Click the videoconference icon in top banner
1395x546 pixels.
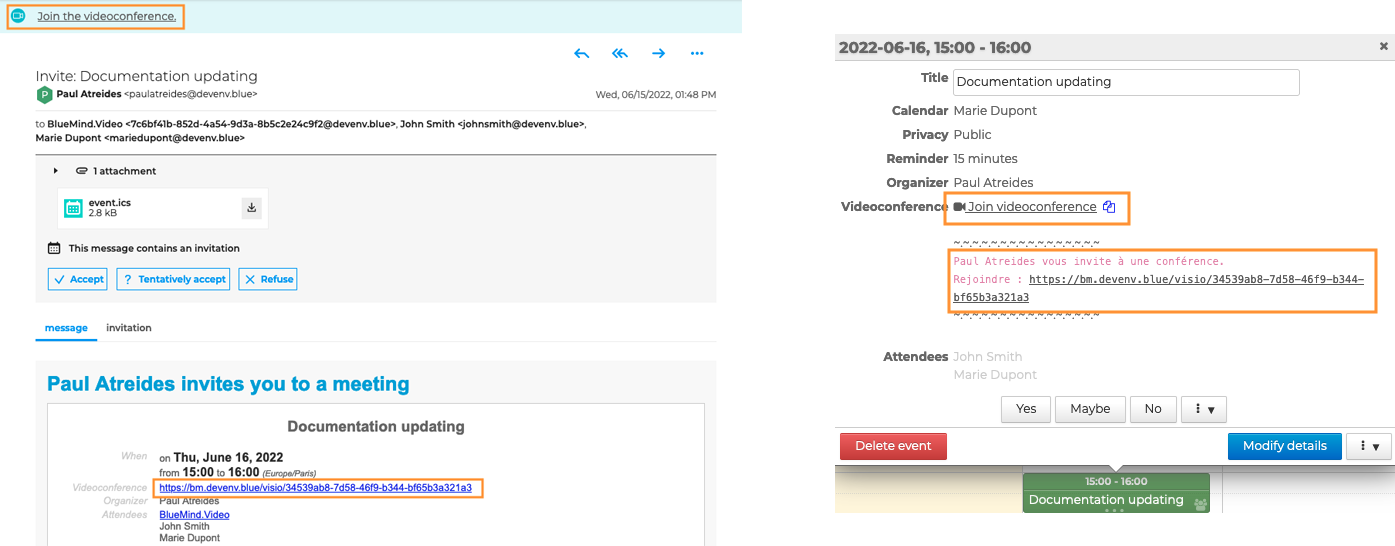(17, 16)
